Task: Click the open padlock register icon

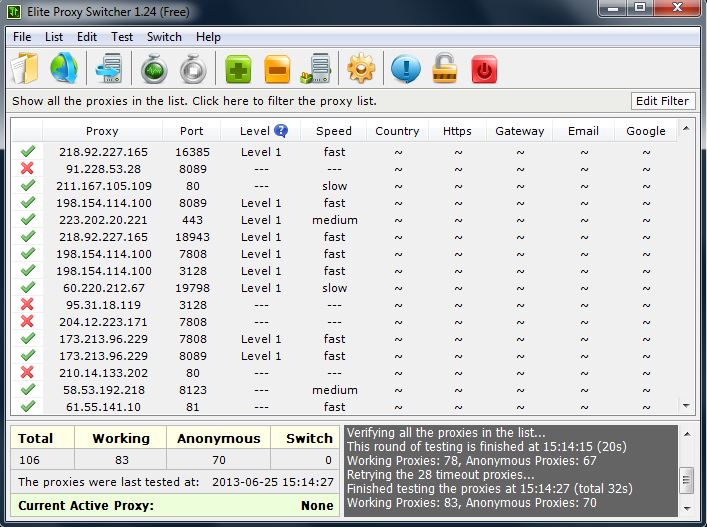Action: pos(445,68)
